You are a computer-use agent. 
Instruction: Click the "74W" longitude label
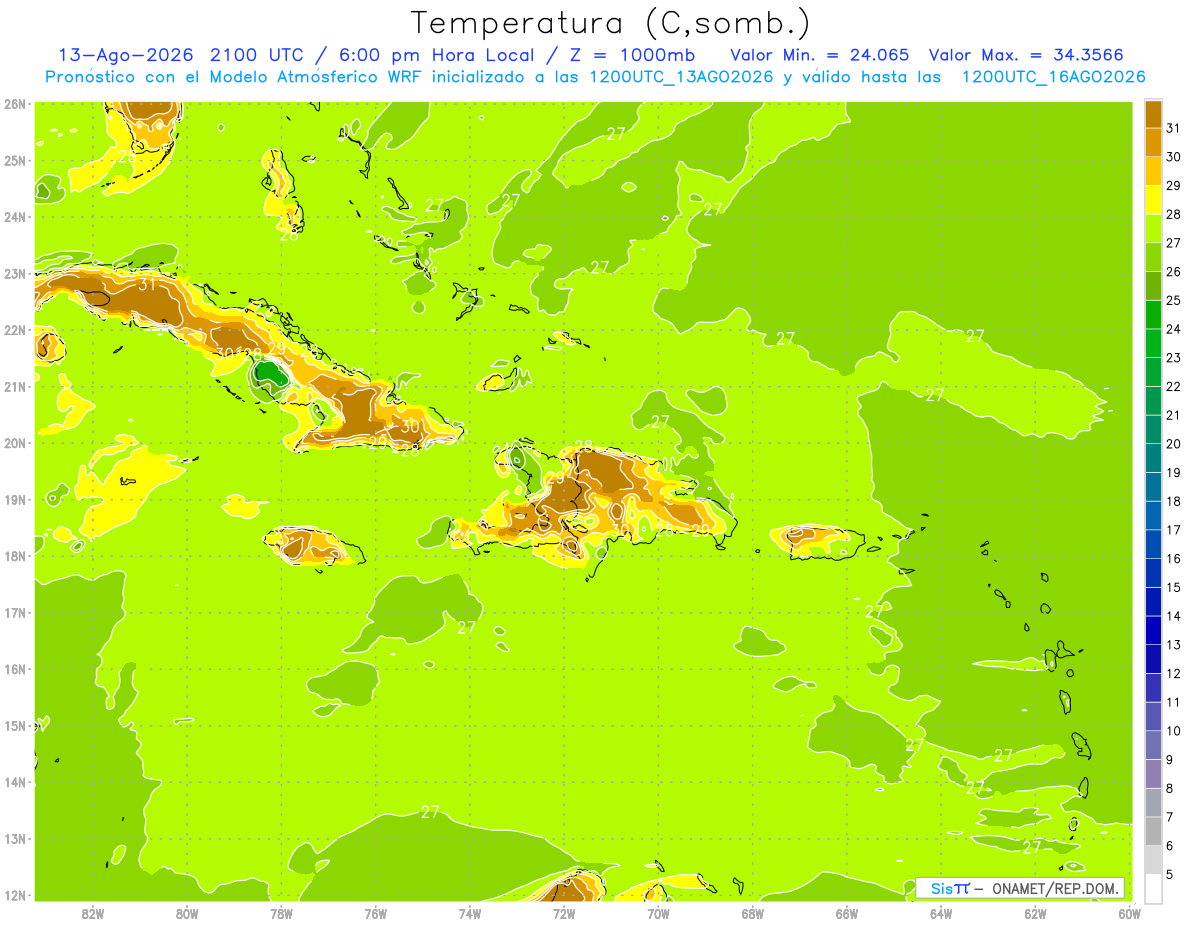click(x=469, y=913)
